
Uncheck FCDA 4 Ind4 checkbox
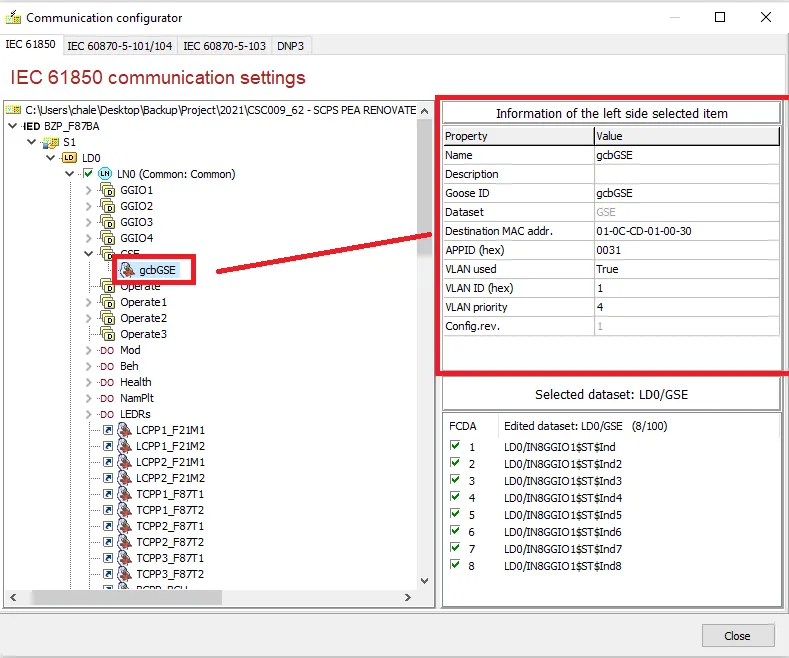455,497
